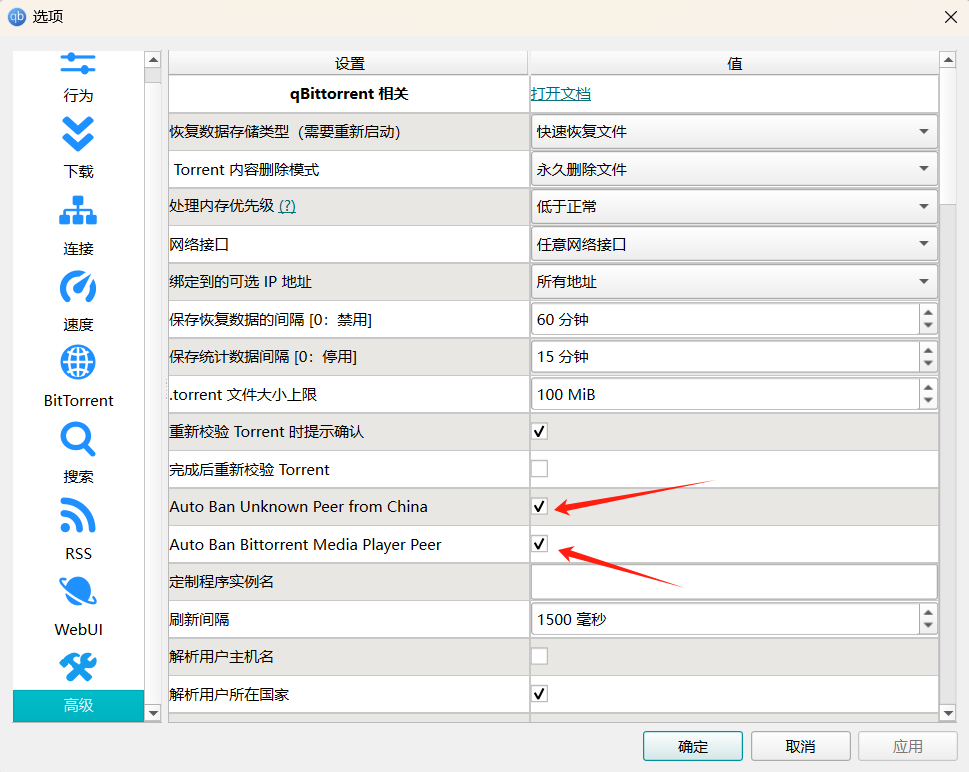
Task: Close the 选项 dialog
Action: pos(950,17)
